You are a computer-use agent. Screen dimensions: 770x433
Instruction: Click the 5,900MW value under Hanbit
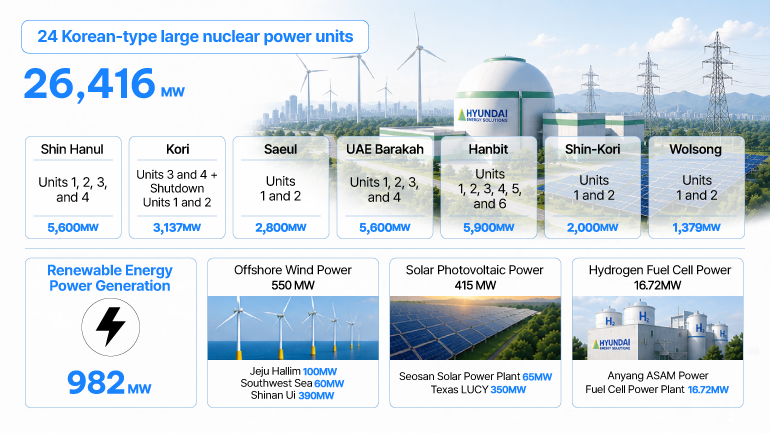489,228
